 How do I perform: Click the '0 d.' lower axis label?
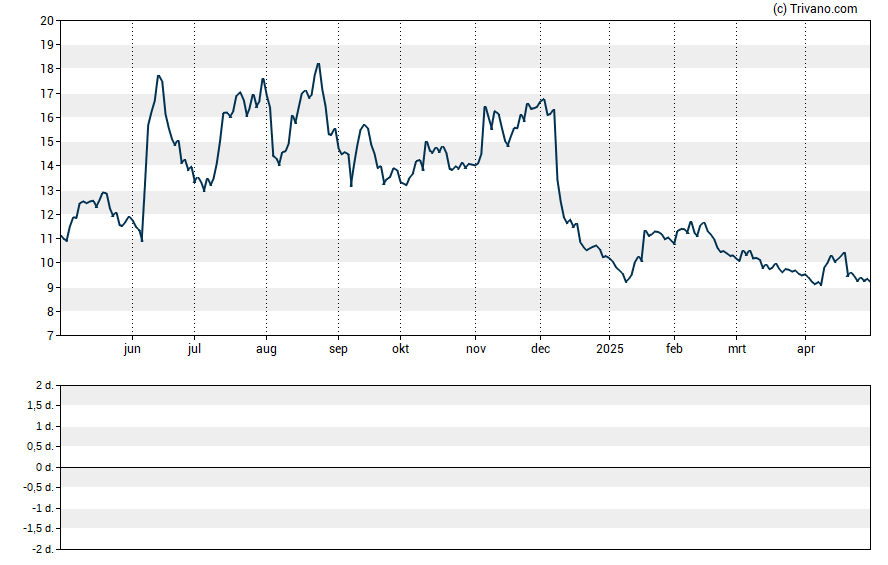(x=45, y=467)
